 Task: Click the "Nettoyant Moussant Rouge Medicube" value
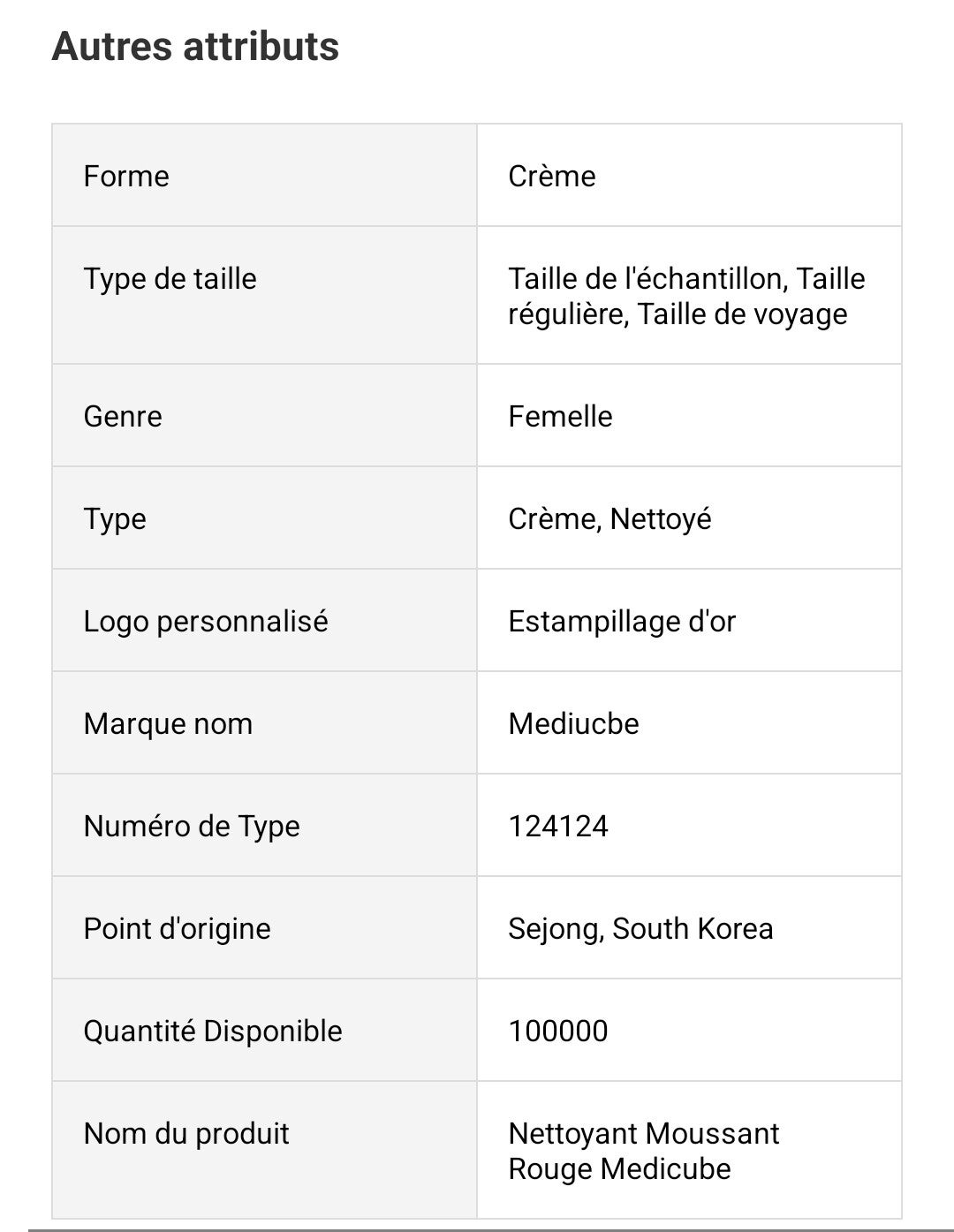(643, 1152)
